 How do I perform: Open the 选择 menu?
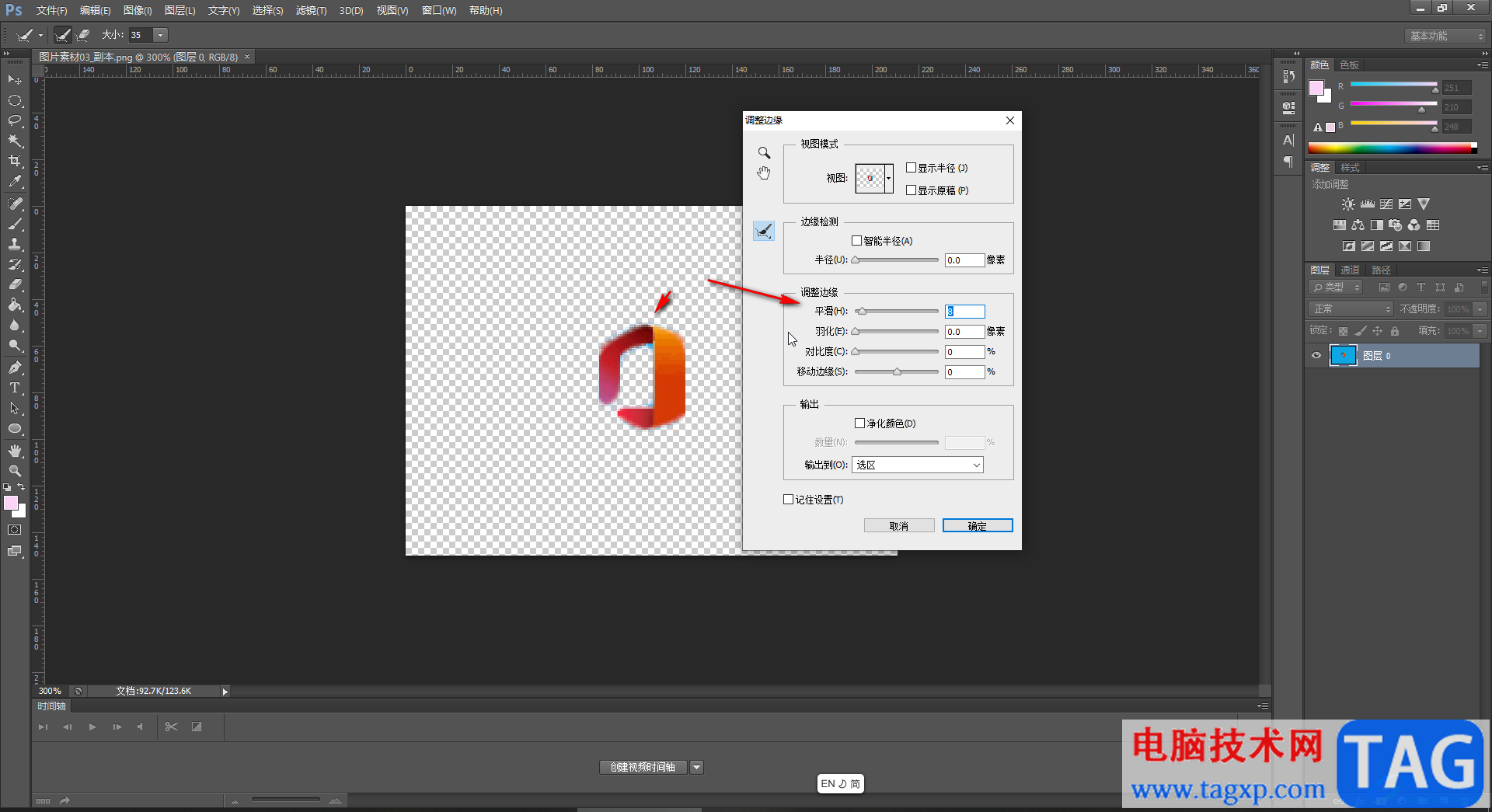[267, 10]
